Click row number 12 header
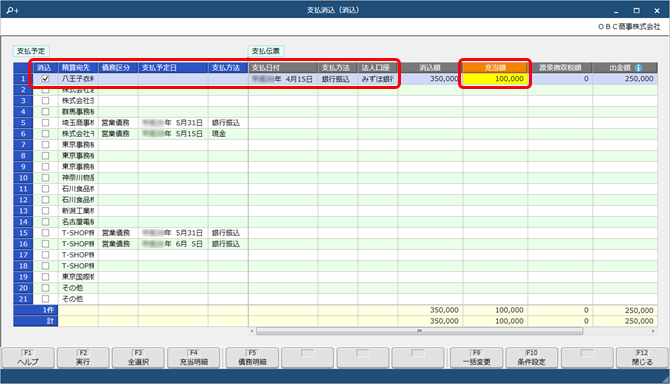Image resolution: width=670 pixels, height=384 pixels. coord(23,200)
